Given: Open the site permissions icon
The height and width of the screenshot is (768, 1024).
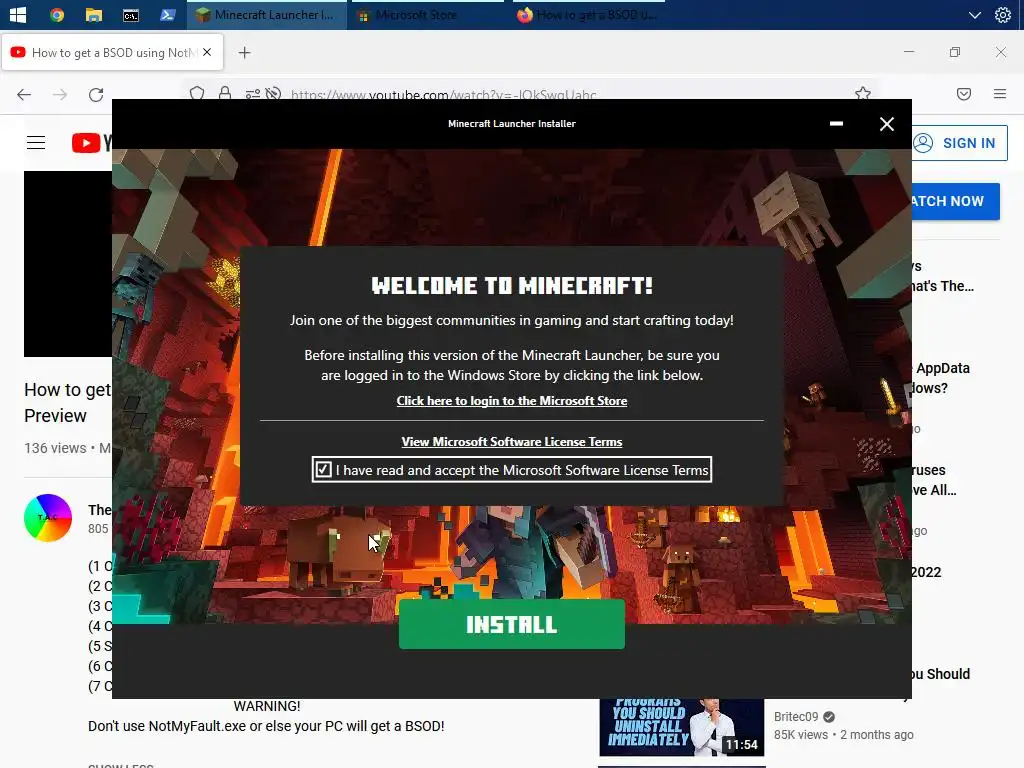Looking at the screenshot, I should point(253,94).
